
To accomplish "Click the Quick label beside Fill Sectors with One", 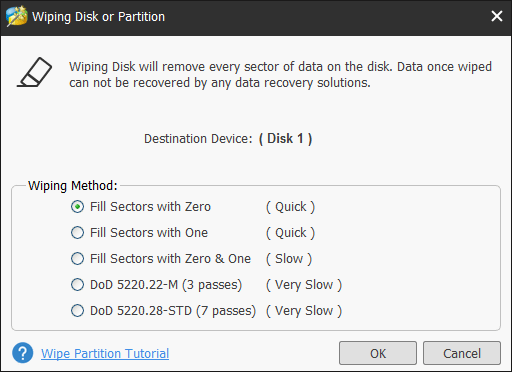I will click(290, 233).
